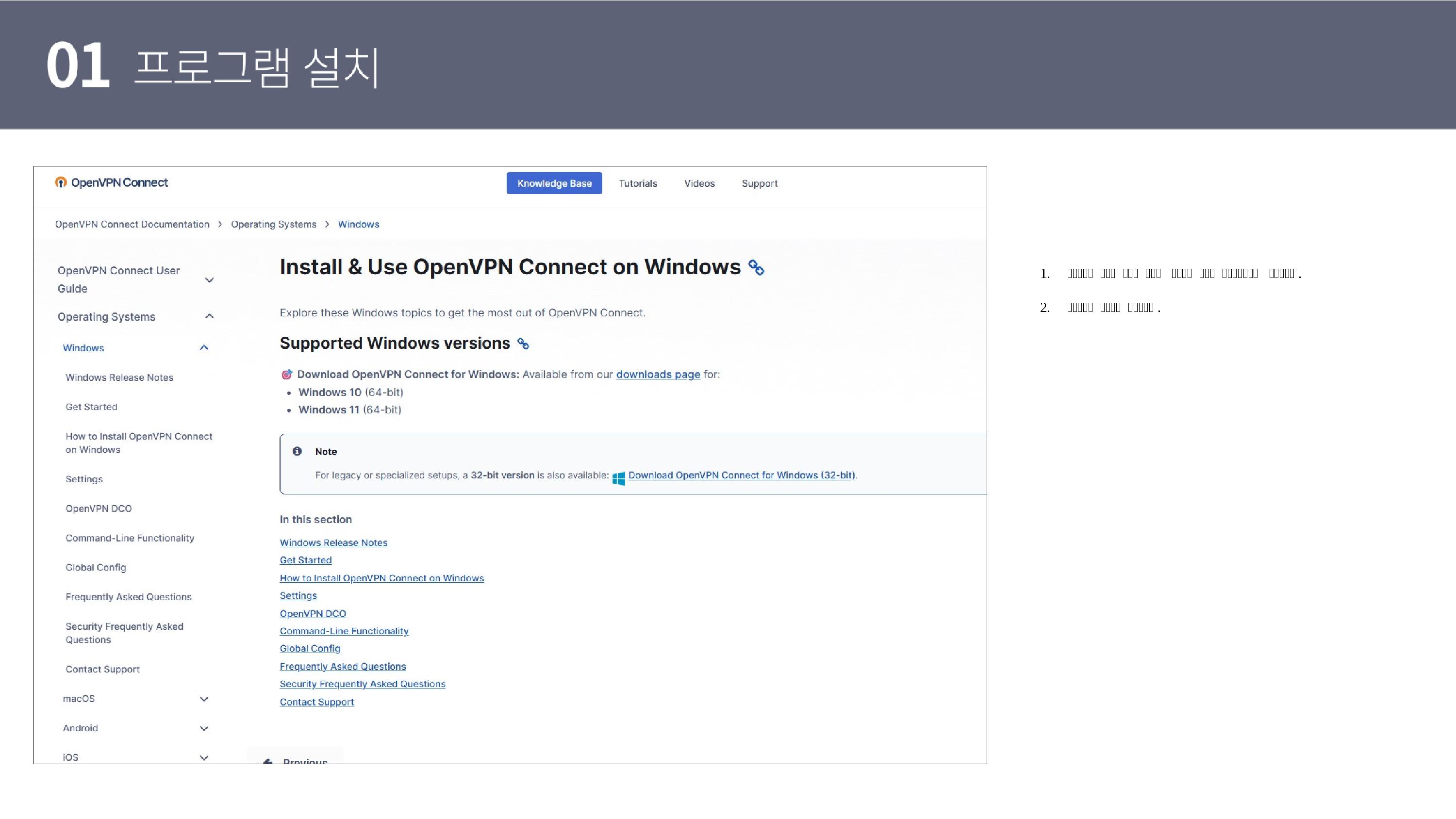This screenshot has height=819, width=1456.
Task: Open Security Frequently Asked Questions section link
Action: 363,684
